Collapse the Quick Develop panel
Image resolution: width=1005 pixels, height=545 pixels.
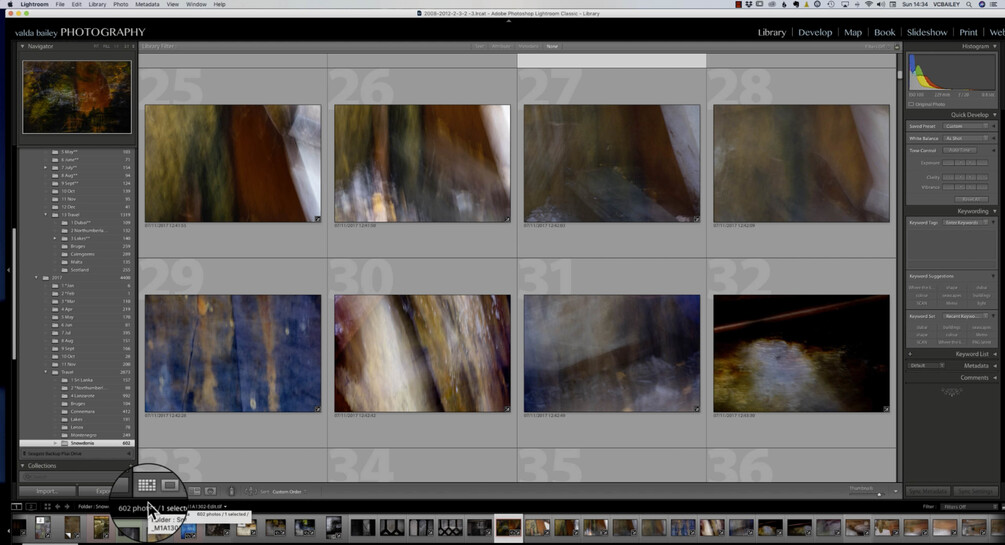pyautogui.click(x=995, y=115)
